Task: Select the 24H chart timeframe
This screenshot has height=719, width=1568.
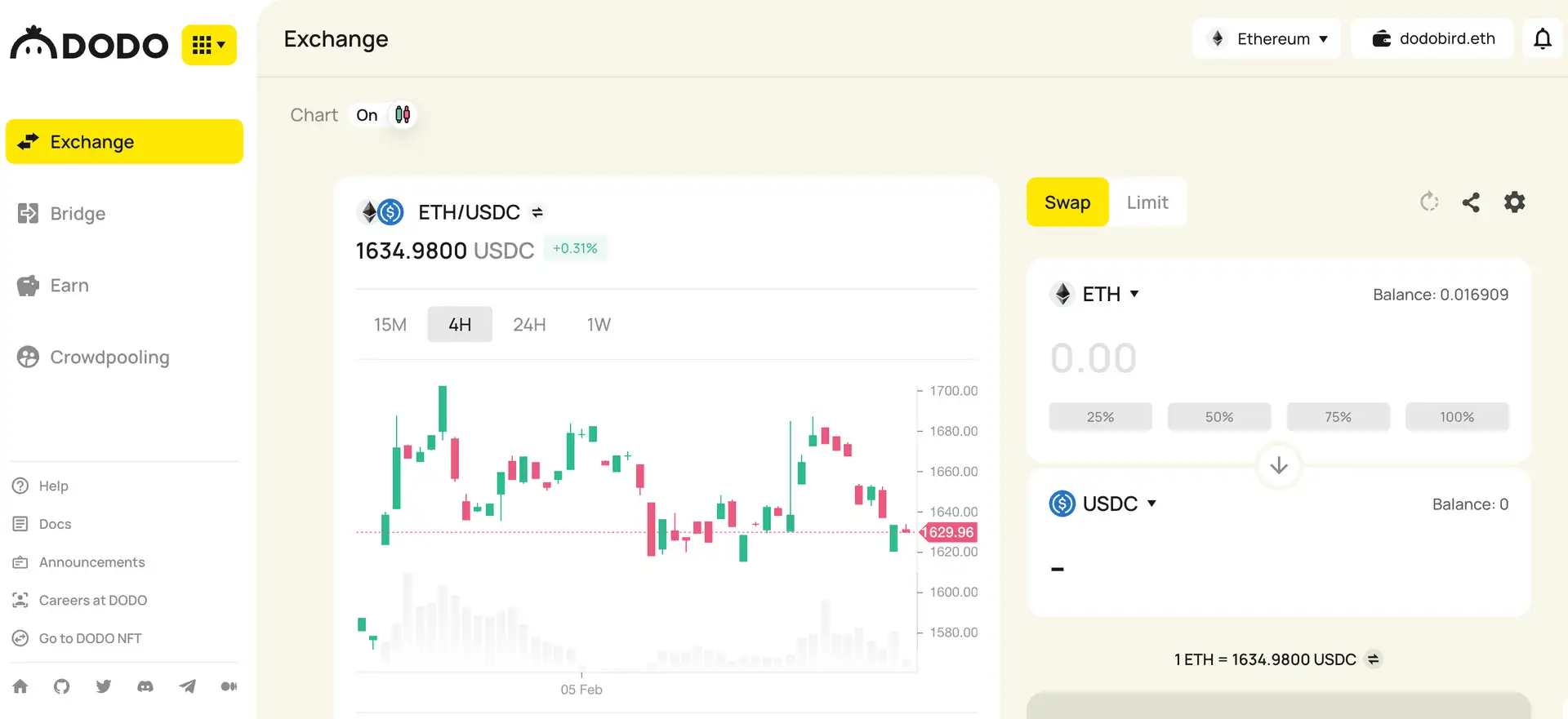Action: [529, 325]
